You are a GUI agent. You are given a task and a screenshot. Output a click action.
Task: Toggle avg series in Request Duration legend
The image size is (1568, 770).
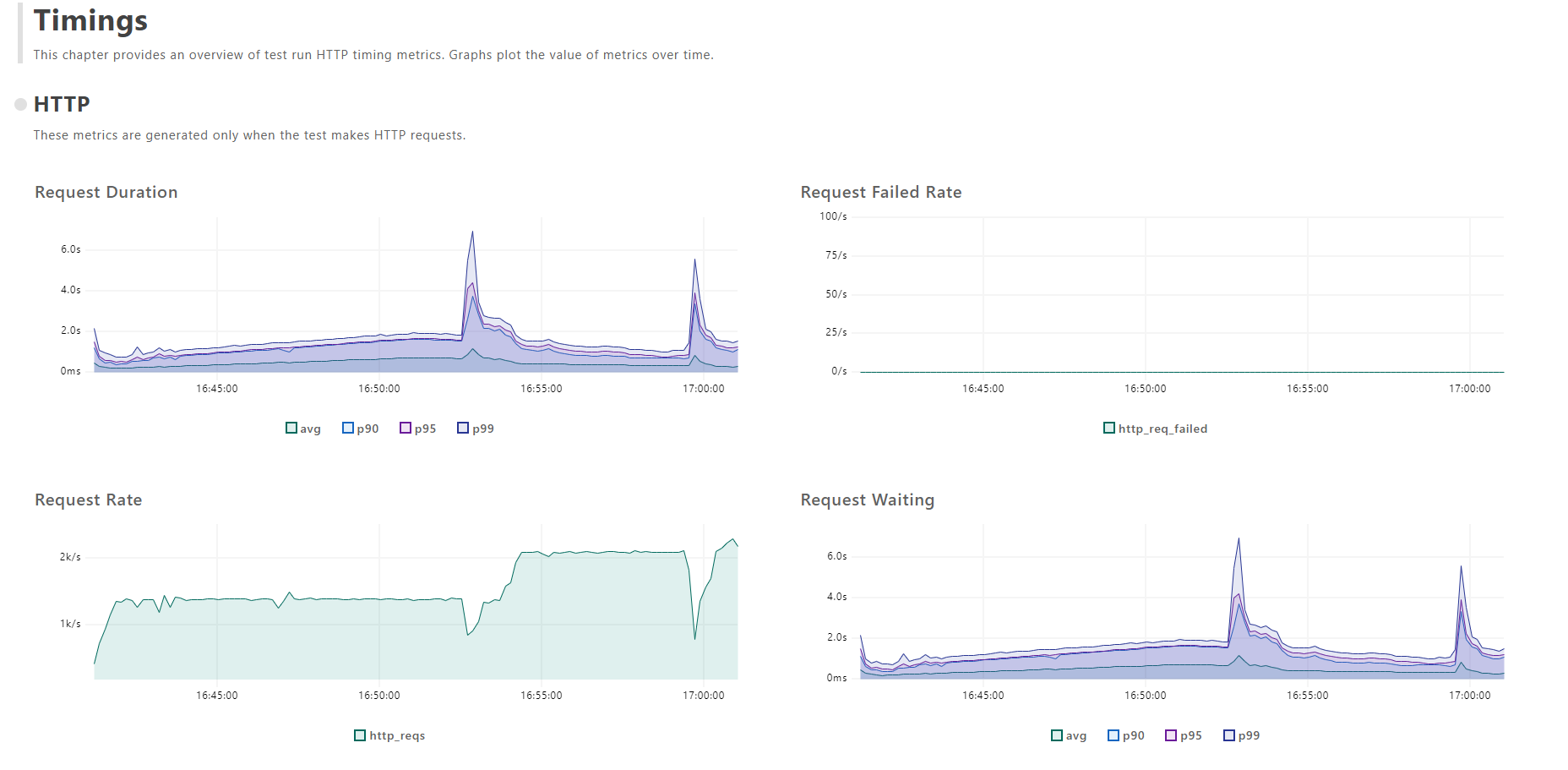303,429
